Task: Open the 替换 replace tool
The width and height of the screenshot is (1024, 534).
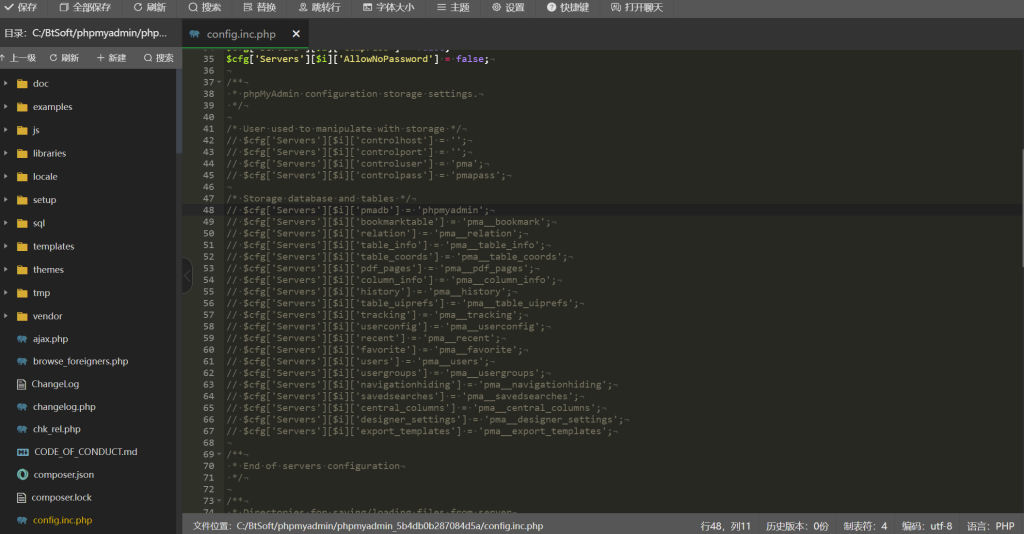Action: (x=259, y=7)
